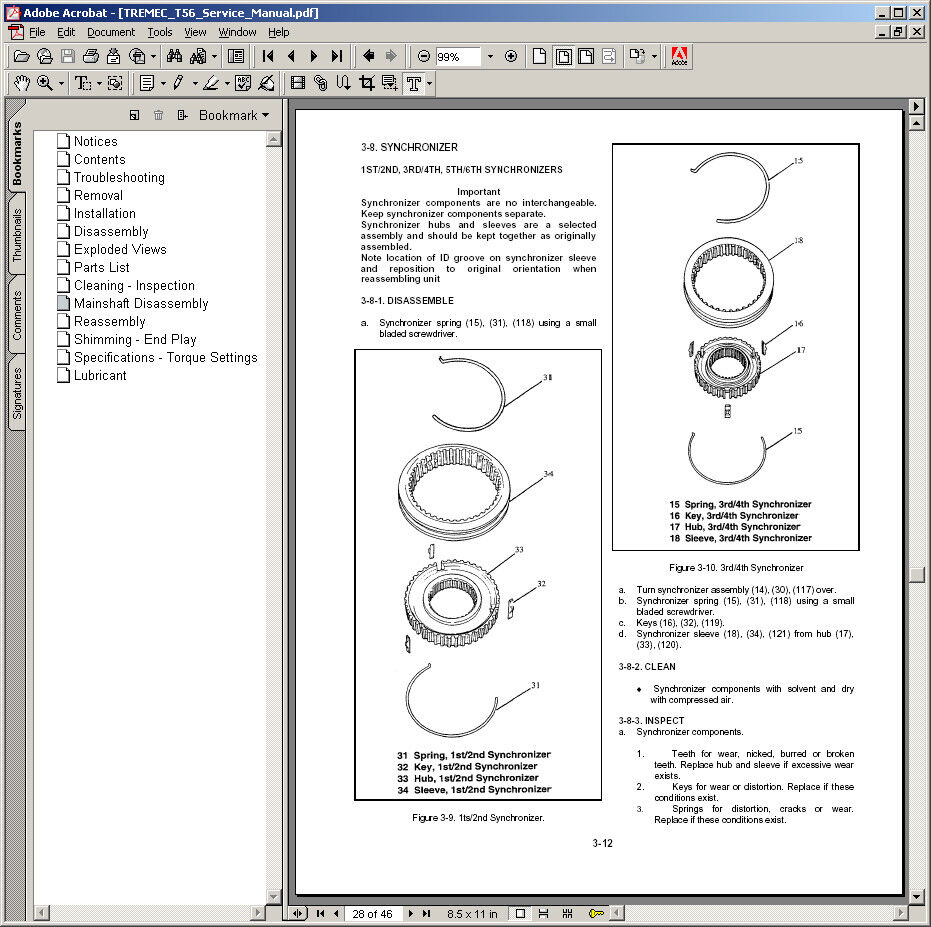Screen dimensions: 931x927
Task: Open the Edit menu
Action: (66, 32)
